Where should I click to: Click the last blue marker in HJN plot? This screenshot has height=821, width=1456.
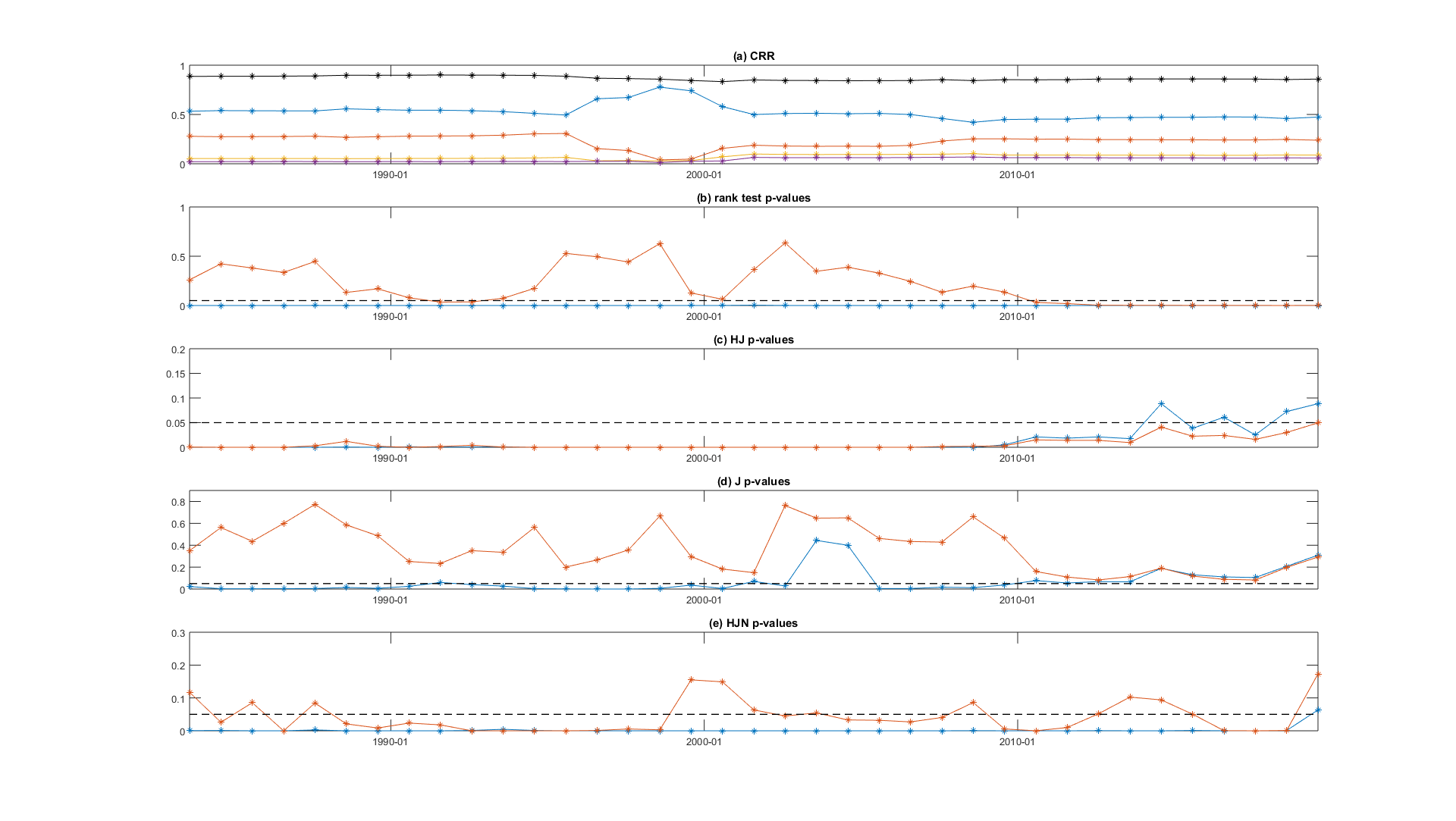(x=1318, y=710)
